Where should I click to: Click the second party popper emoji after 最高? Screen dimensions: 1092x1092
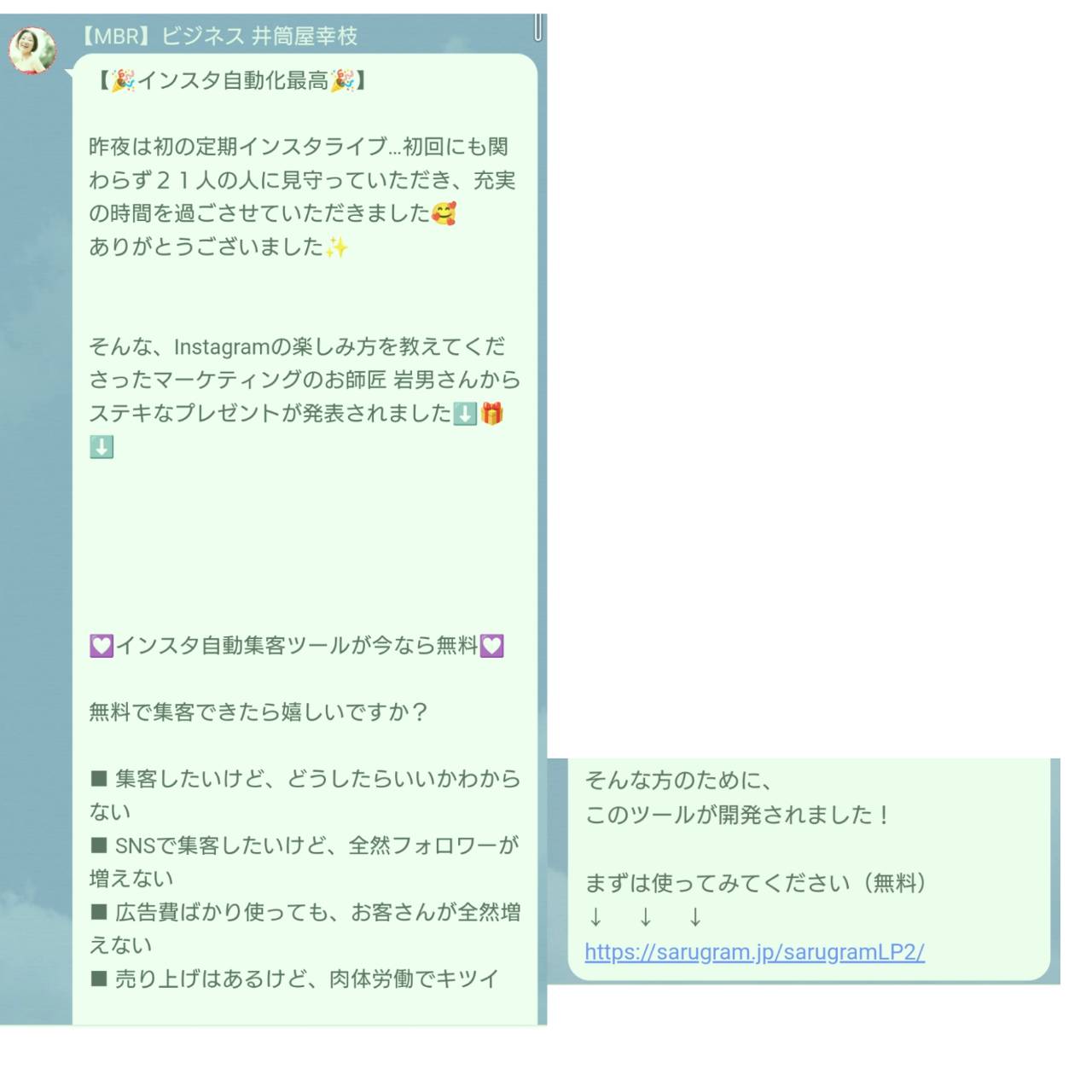(x=343, y=81)
